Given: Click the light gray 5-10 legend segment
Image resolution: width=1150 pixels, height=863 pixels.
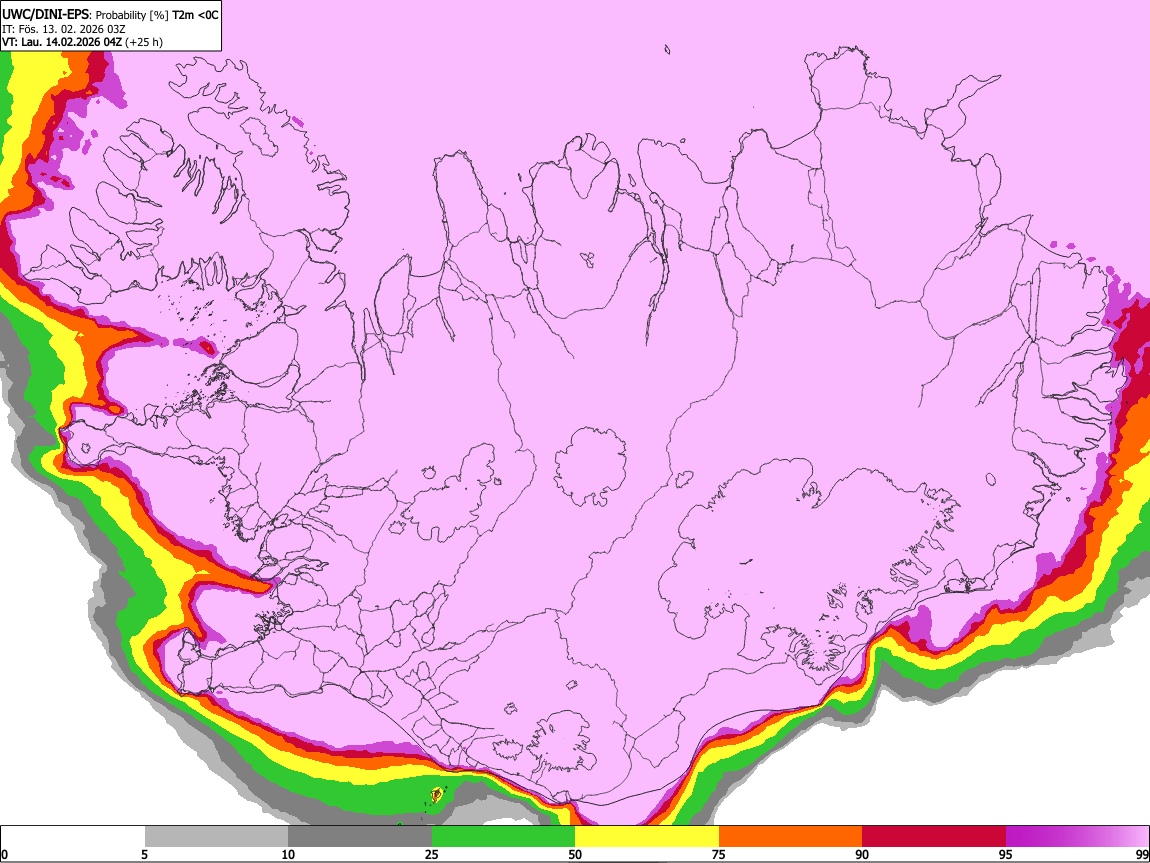Looking at the screenshot, I should point(216,836).
